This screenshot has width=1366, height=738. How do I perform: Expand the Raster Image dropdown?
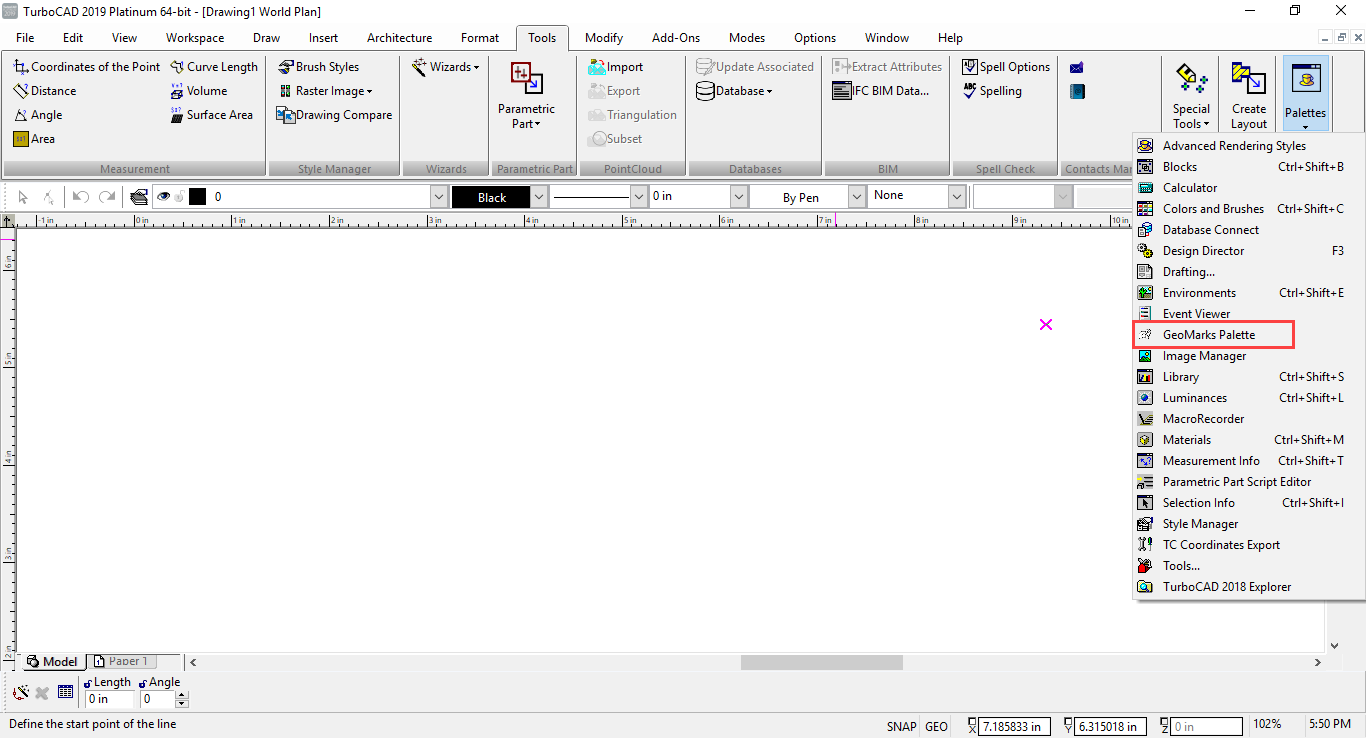click(x=326, y=91)
